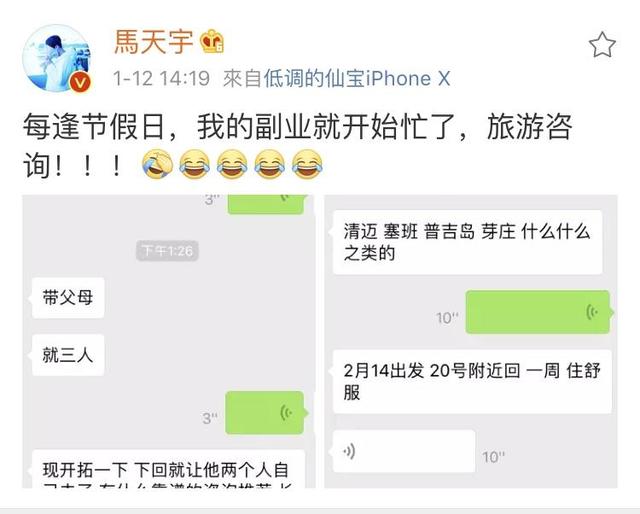The width and height of the screenshot is (640, 514).
Task: Play the green 3-second voice message at the bottom left
Action: (x=265, y=413)
